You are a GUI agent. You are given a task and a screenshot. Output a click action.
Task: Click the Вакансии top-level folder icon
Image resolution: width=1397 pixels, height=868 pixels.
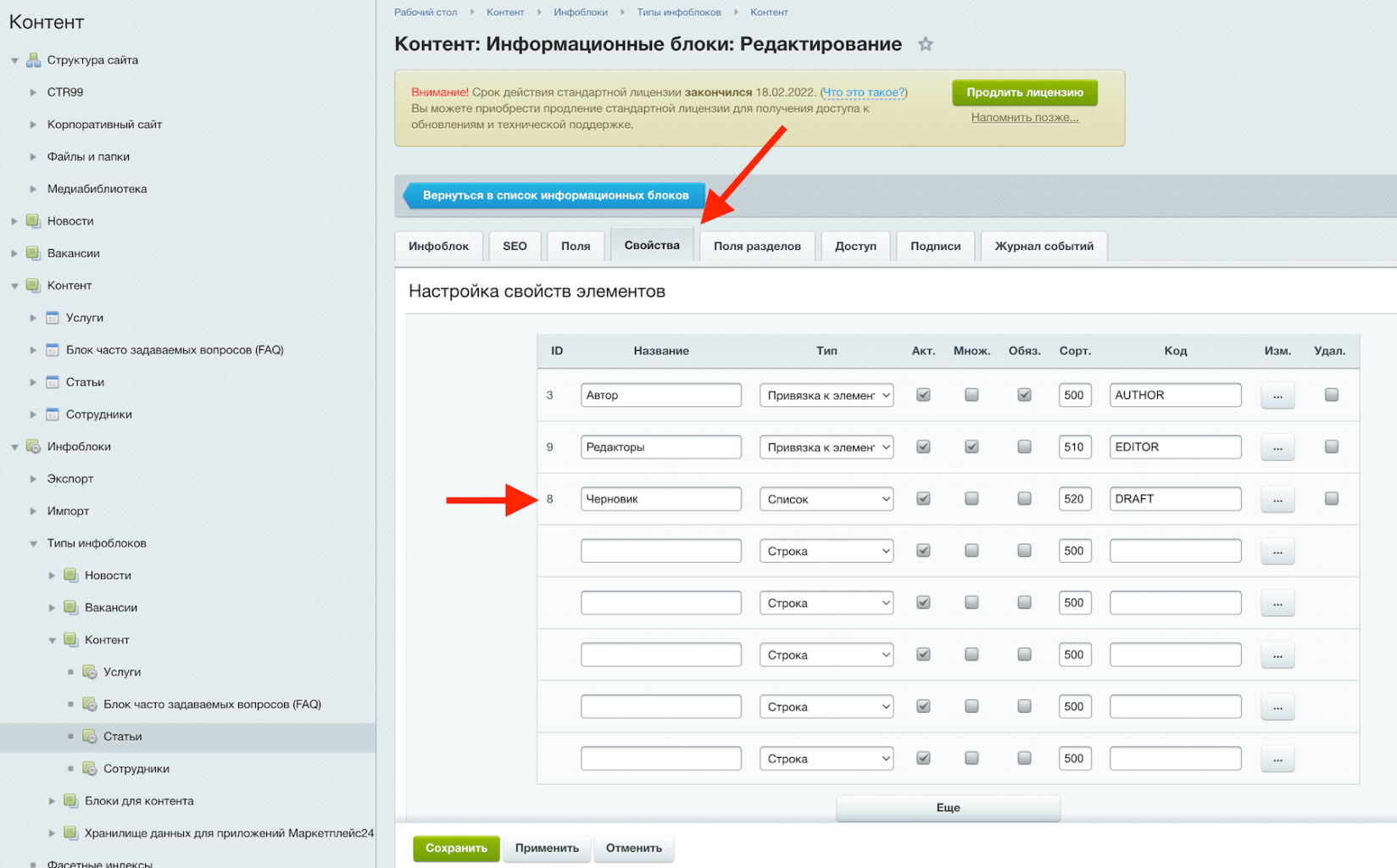pyautogui.click(x=33, y=253)
